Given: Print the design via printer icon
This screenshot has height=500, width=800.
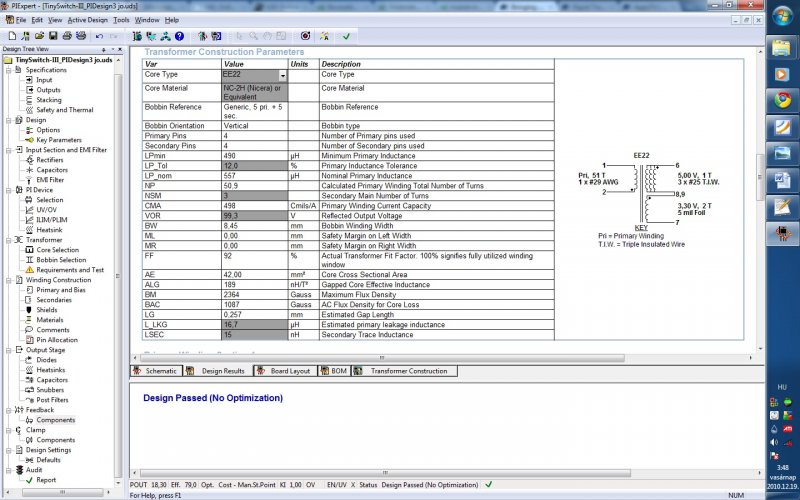Looking at the screenshot, I should [67, 36].
